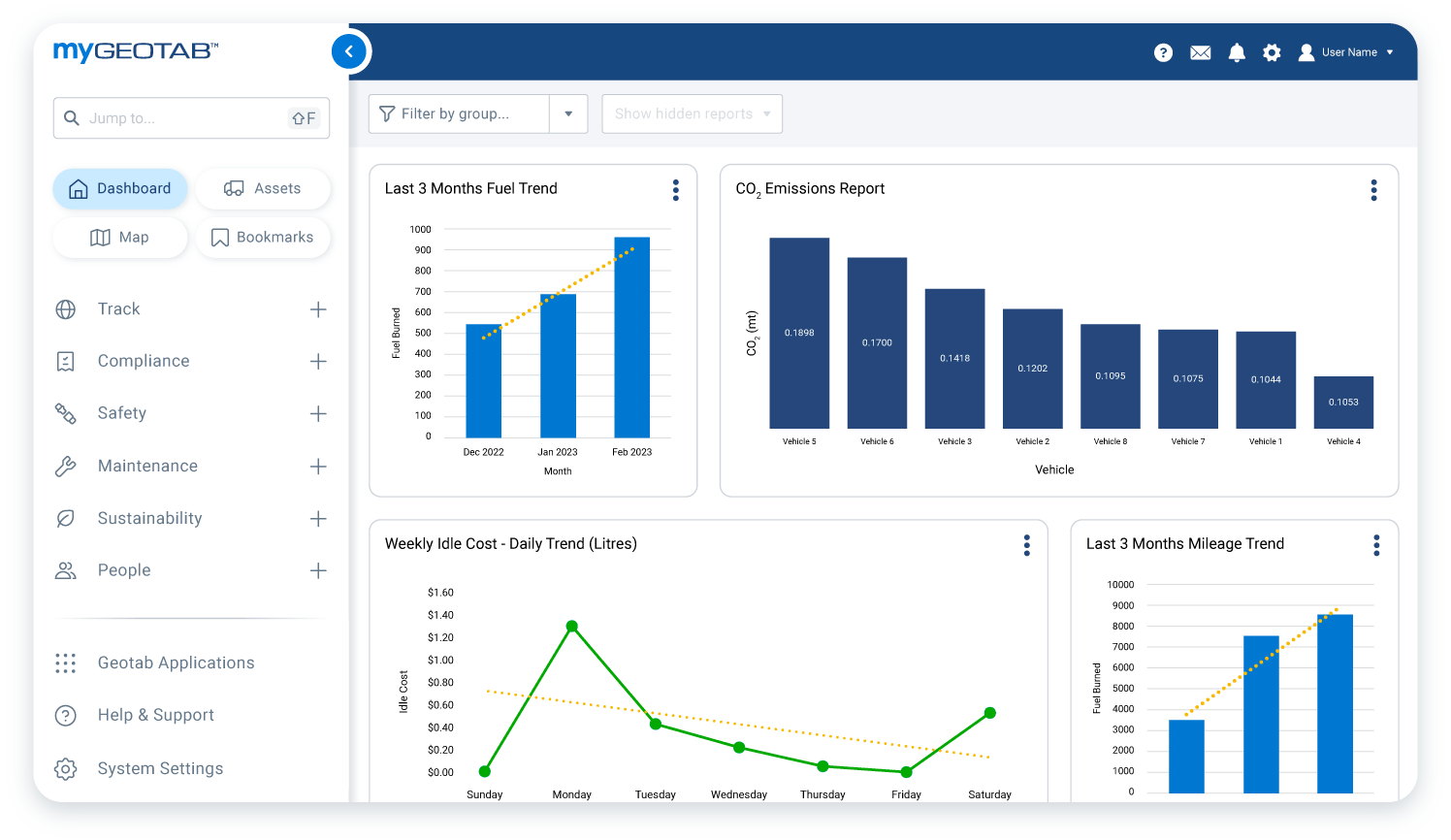1451x840 pixels.
Task: Go to Help & Support
Action: click(155, 715)
